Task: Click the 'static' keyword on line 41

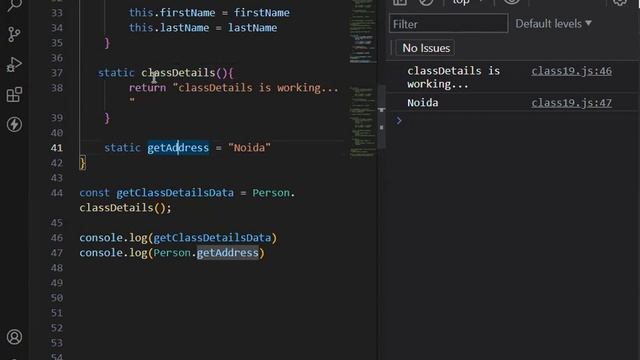Action: [122, 148]
